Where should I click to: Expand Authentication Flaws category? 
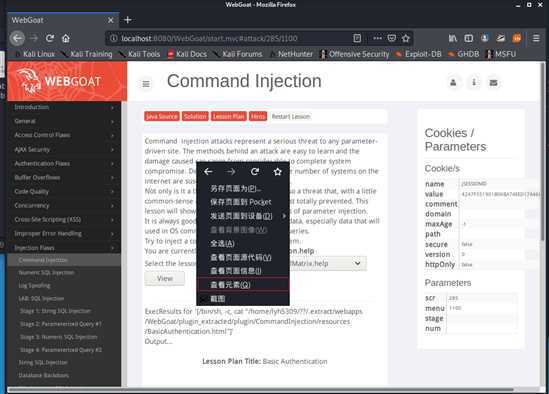[64, 164]
